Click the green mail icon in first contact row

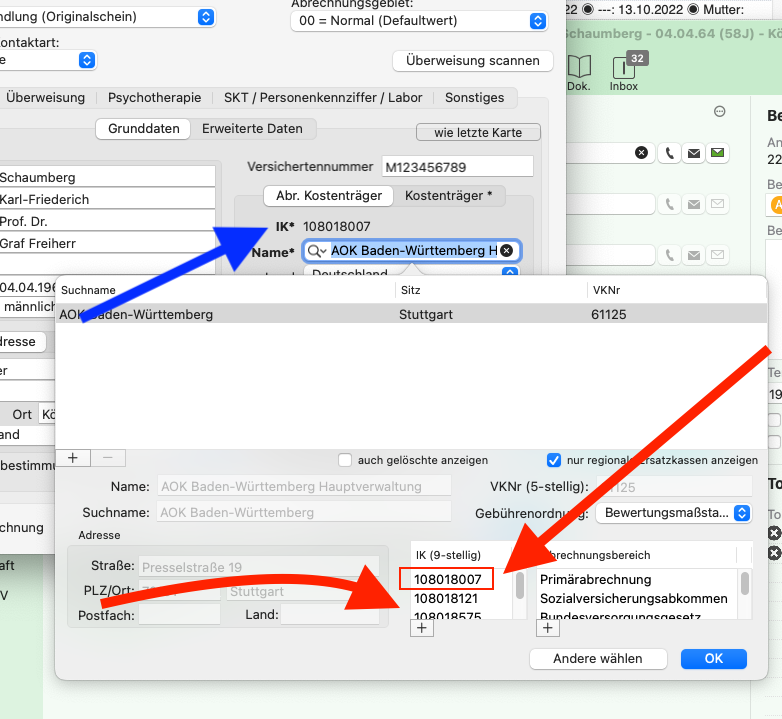[717, 153]
